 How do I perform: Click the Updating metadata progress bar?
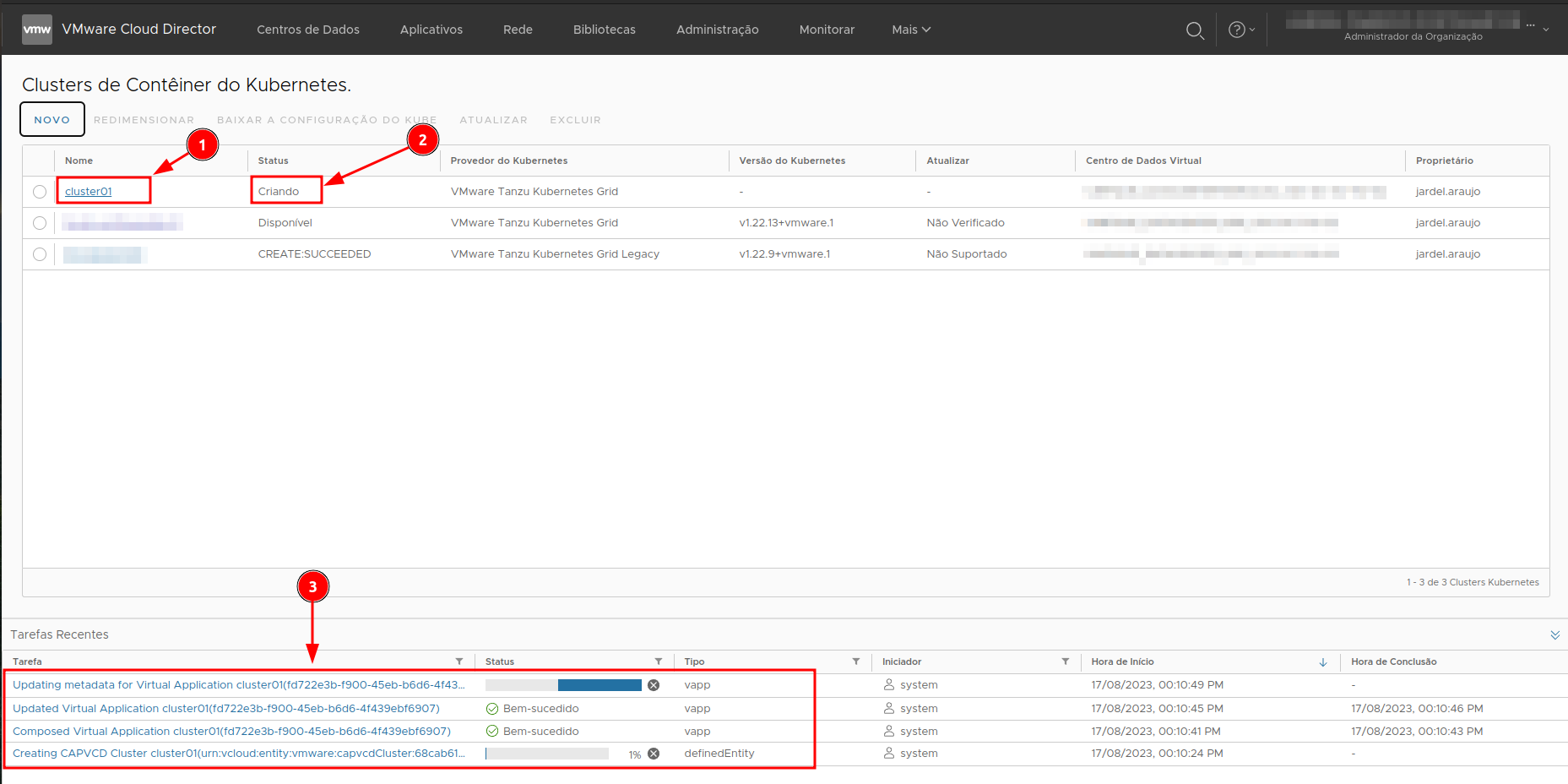(563, 685)
